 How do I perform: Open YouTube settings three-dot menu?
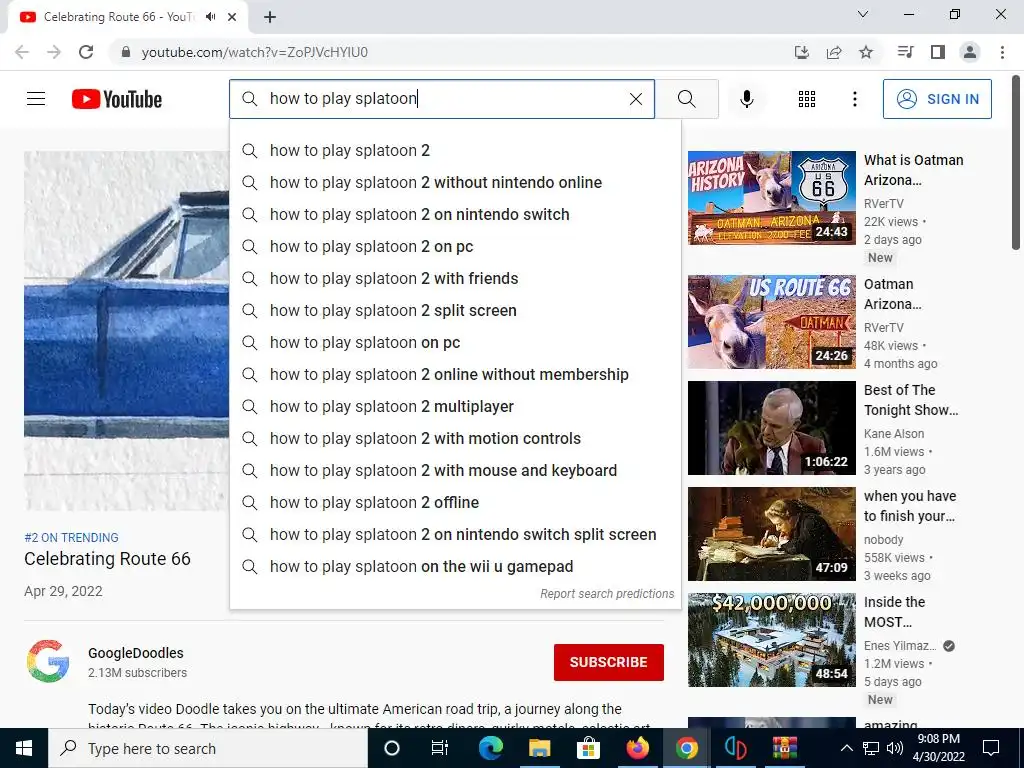(x=854, y=99)
